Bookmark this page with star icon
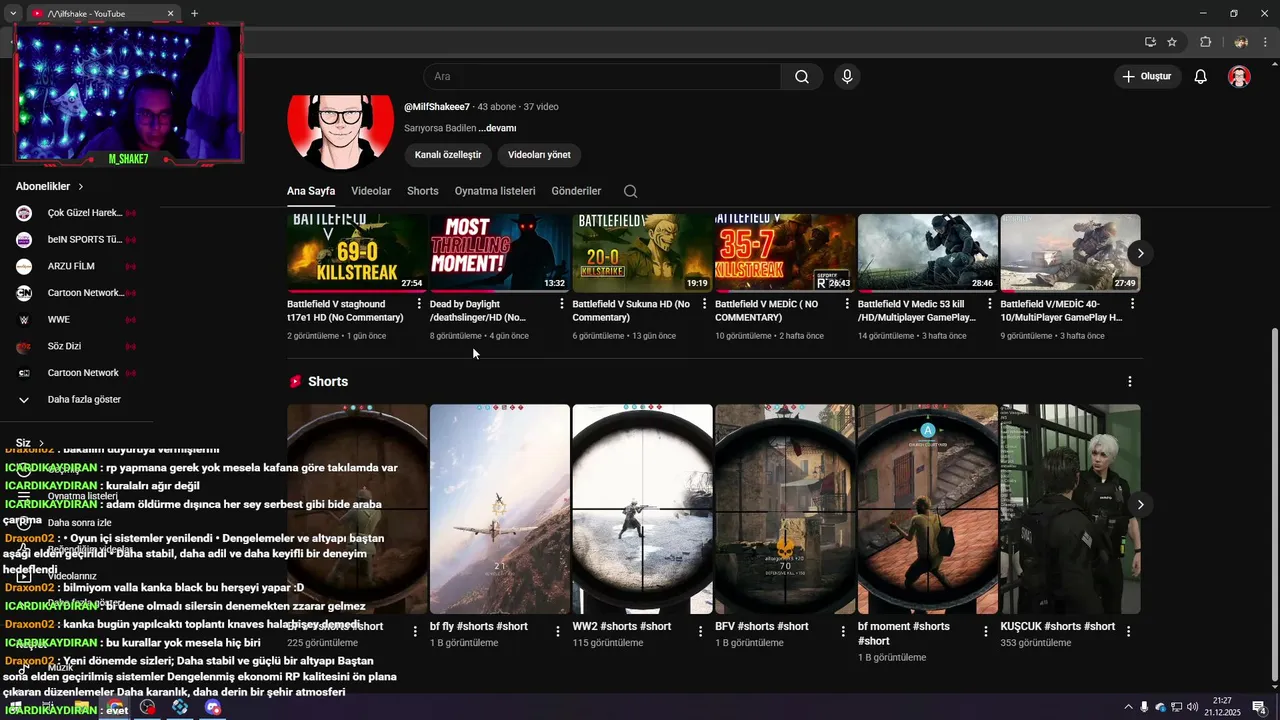Image resolution: width=1280 pixels, height=720 pixels. pos(1172,42)
